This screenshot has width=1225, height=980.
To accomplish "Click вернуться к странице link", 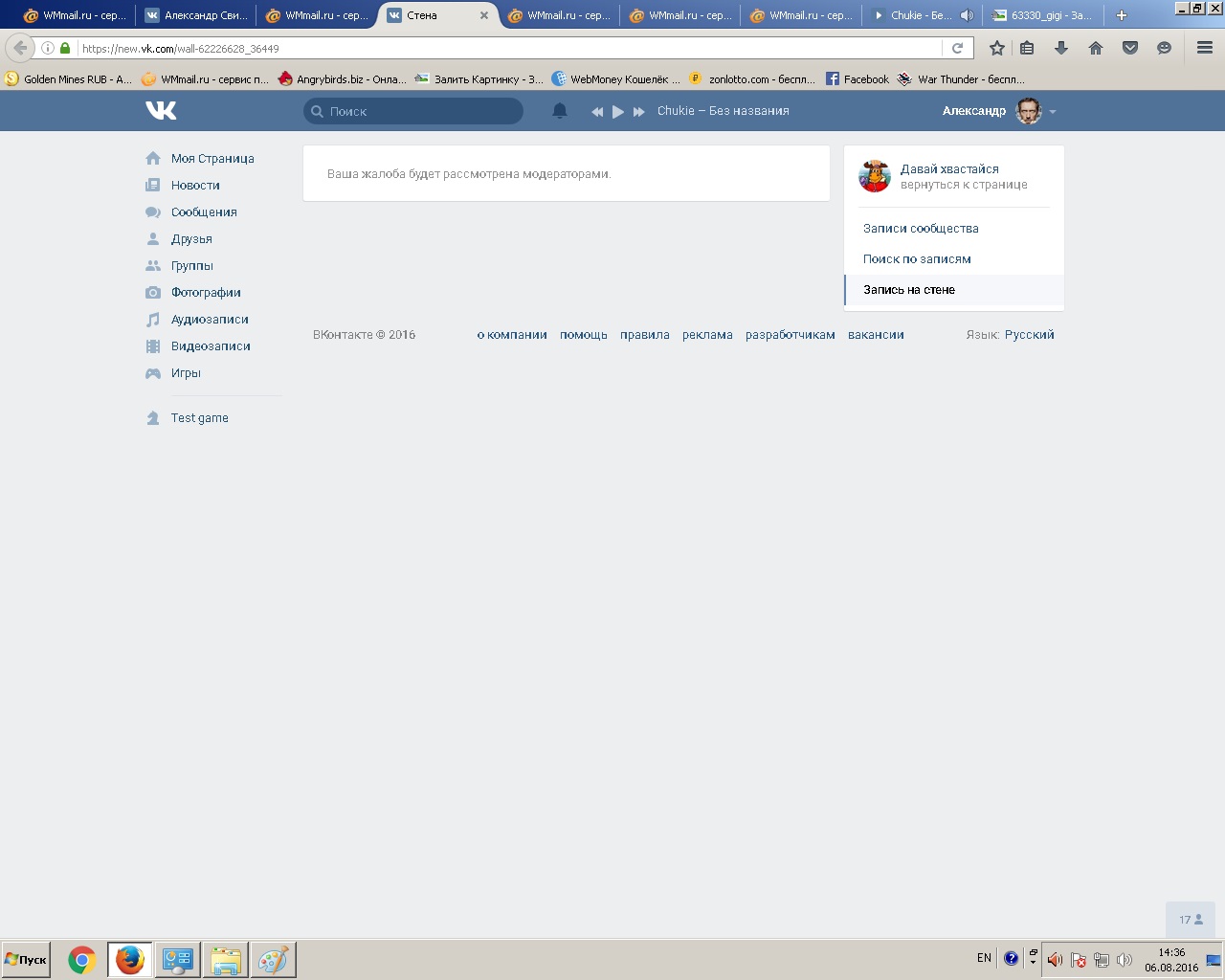I will click(964, 185).
